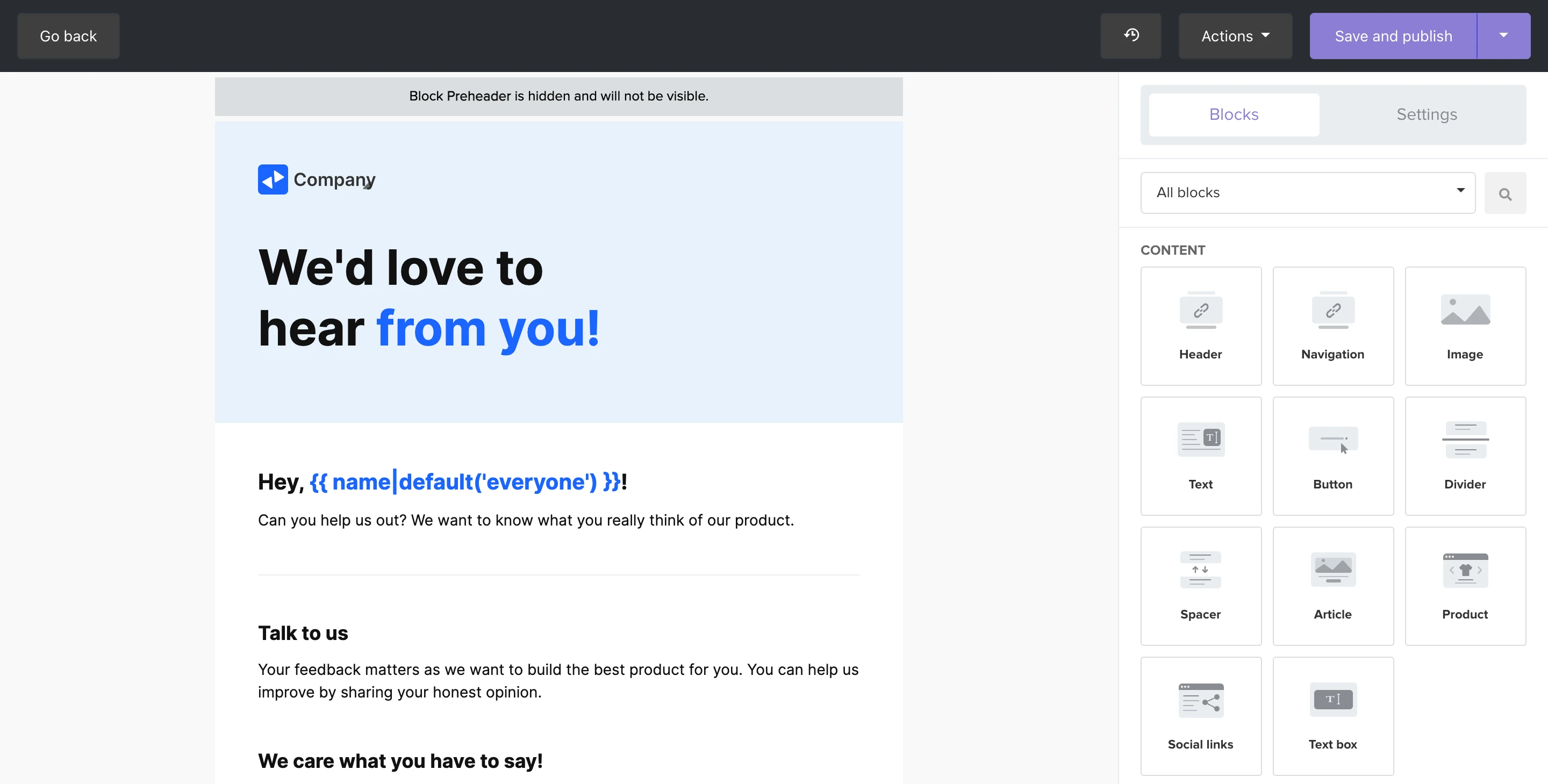Switch to the Settings tab

pyautogui.click(x=1426, y=114)
